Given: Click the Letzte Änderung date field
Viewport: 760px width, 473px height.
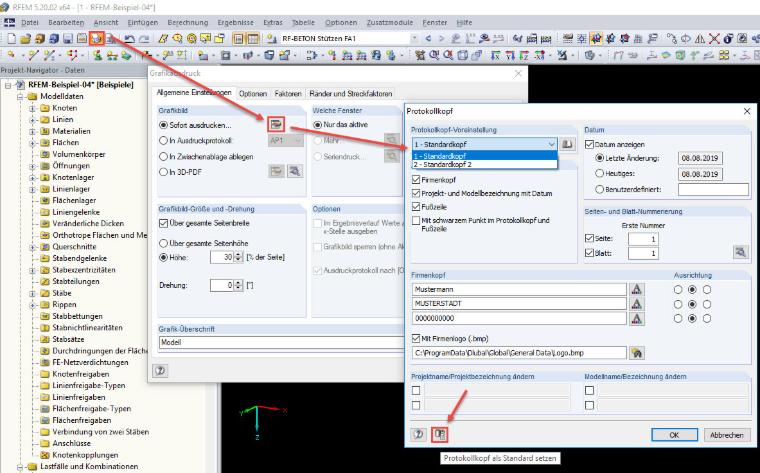Looking at the screenshot, I should 700,158.
